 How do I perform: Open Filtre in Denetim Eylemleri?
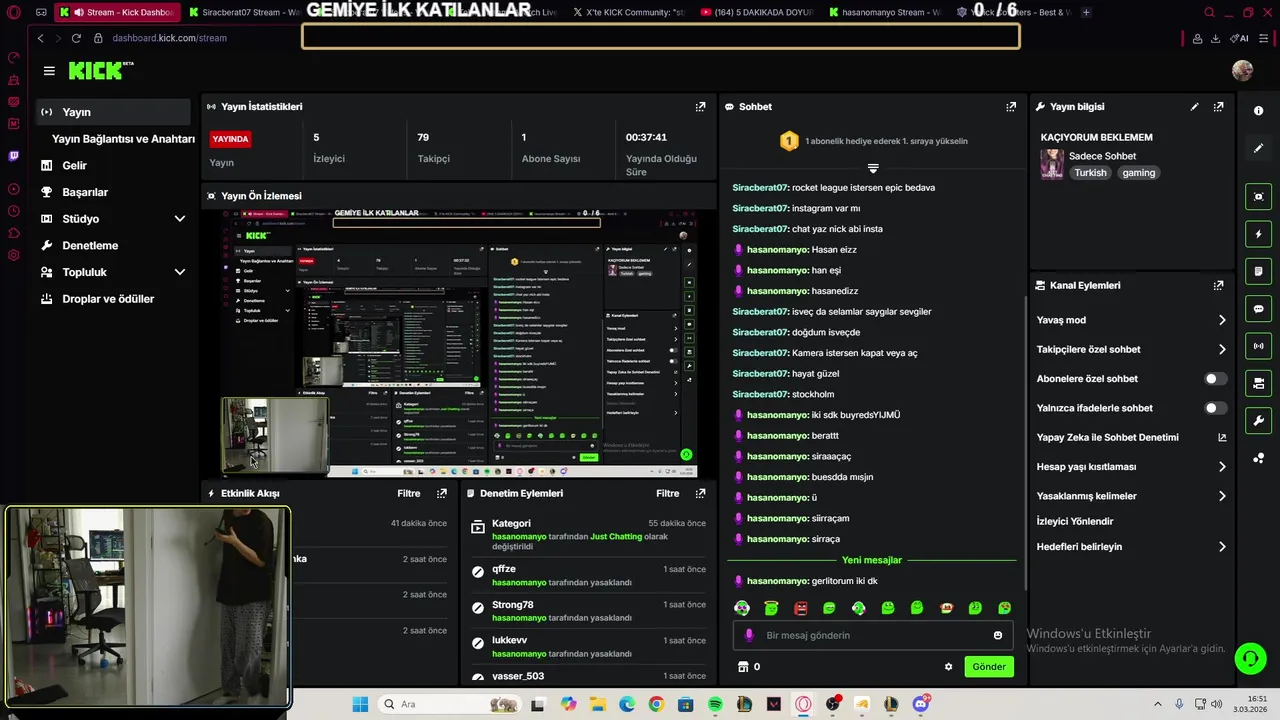[667, 493]
